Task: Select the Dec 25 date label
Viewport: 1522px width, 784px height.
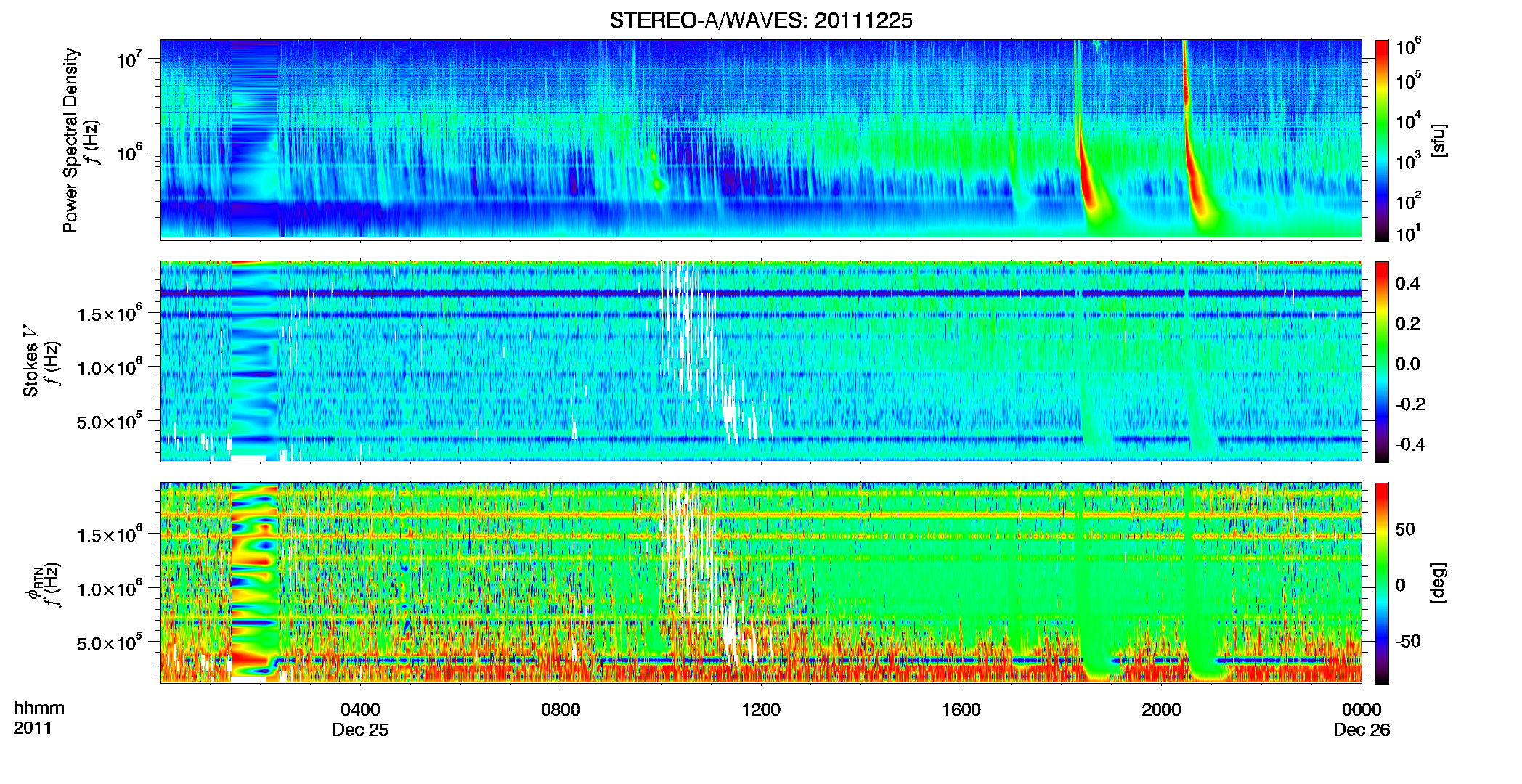Action: click(360, 730)
